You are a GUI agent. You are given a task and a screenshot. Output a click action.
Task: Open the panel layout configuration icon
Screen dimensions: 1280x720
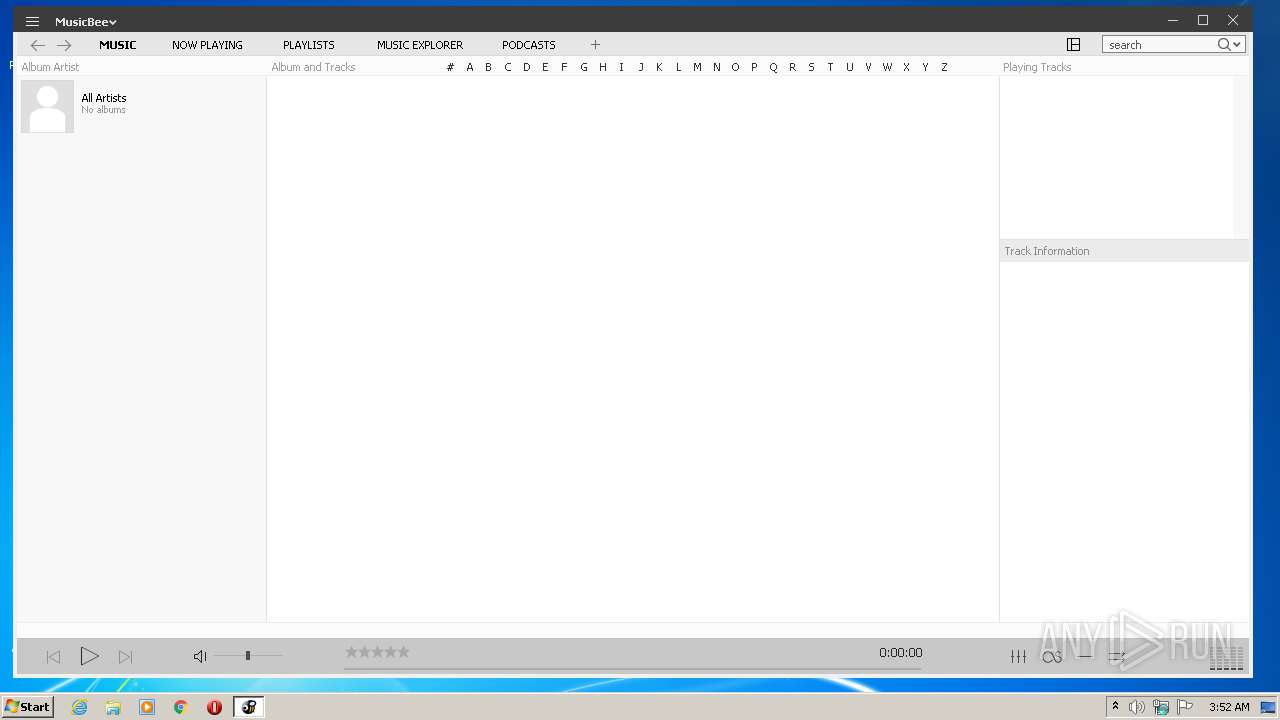click(x=1073, y=45)
